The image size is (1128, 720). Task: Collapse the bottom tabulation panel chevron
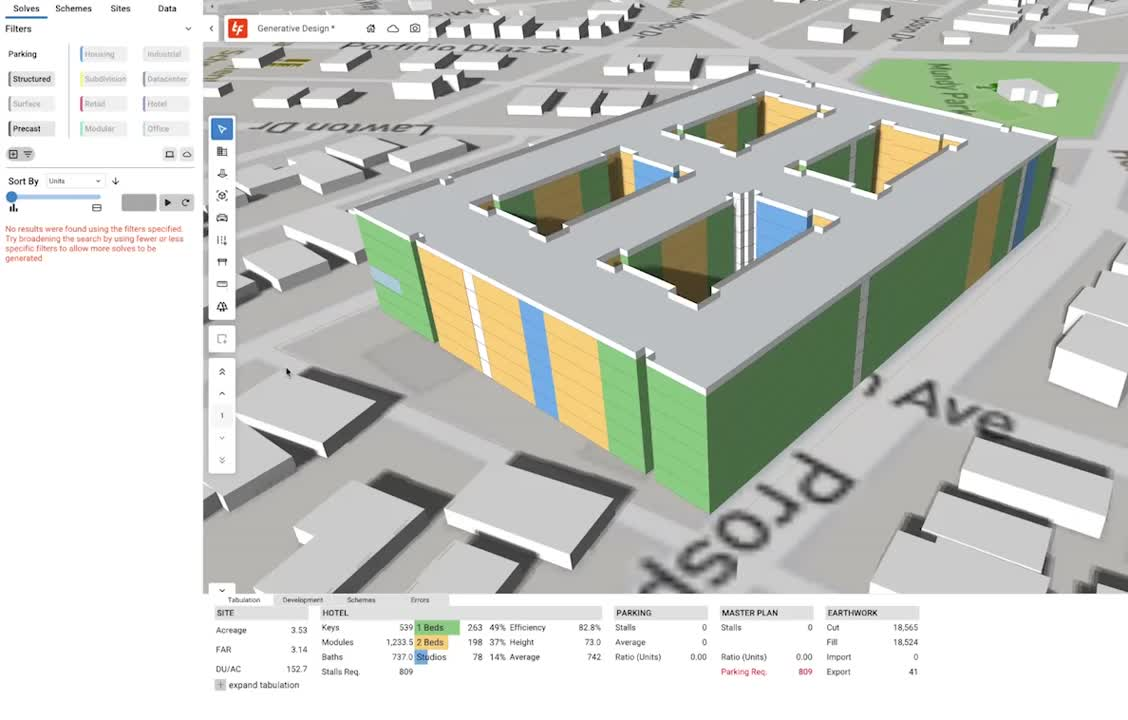click(x=222, y=590)
